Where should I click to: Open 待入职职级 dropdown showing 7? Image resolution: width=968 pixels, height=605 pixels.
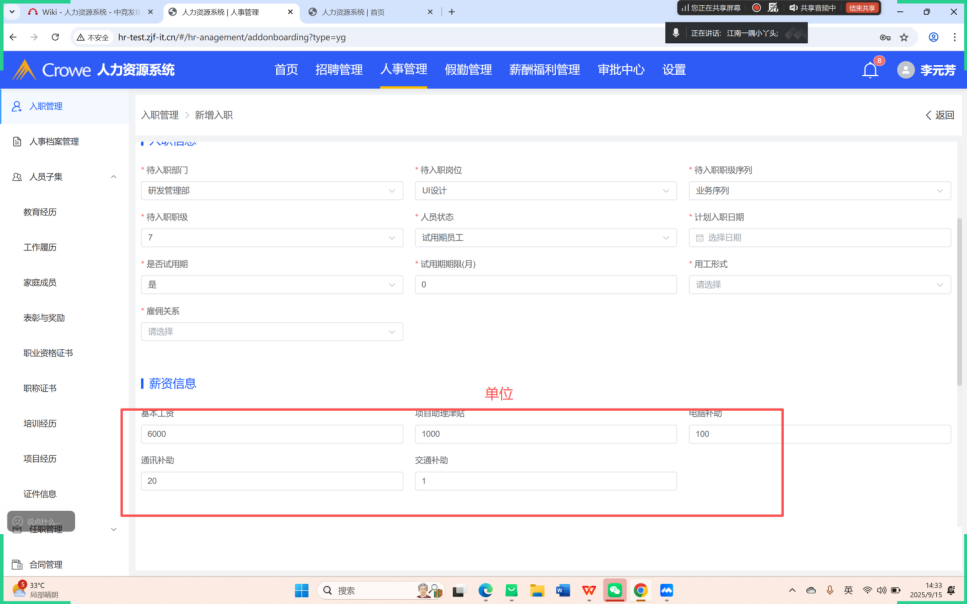[x=272, y=238]
